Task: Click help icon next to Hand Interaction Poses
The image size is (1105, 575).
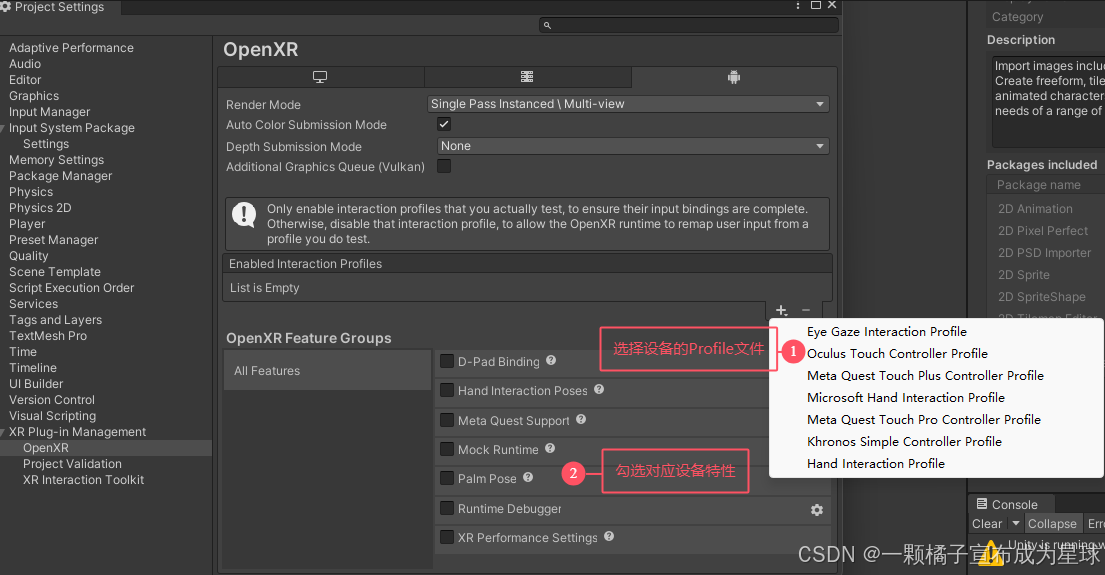Action: 599,389
